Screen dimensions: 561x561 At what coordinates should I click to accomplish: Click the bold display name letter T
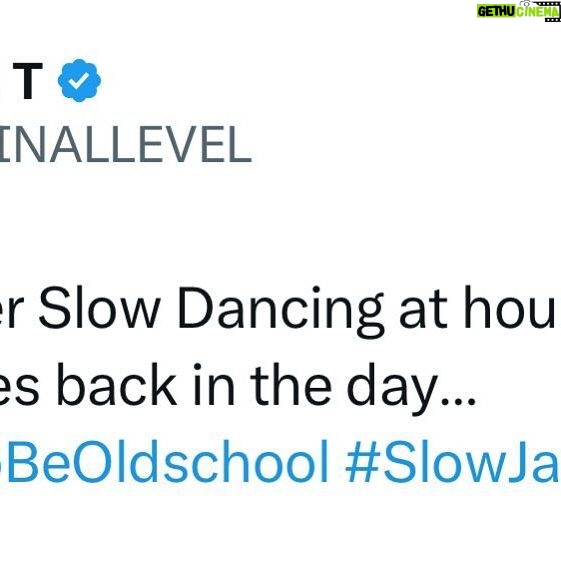(28, 81)
